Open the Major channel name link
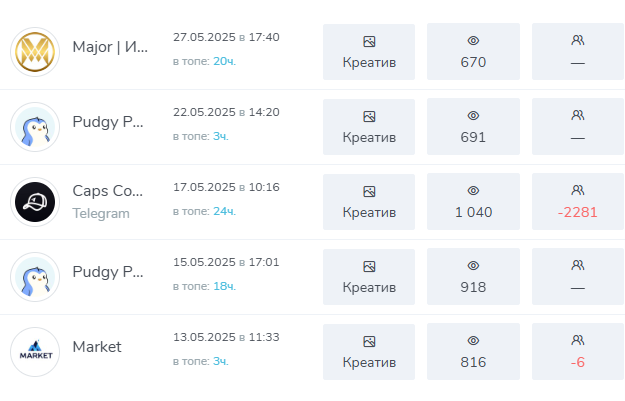 (109, 47)
